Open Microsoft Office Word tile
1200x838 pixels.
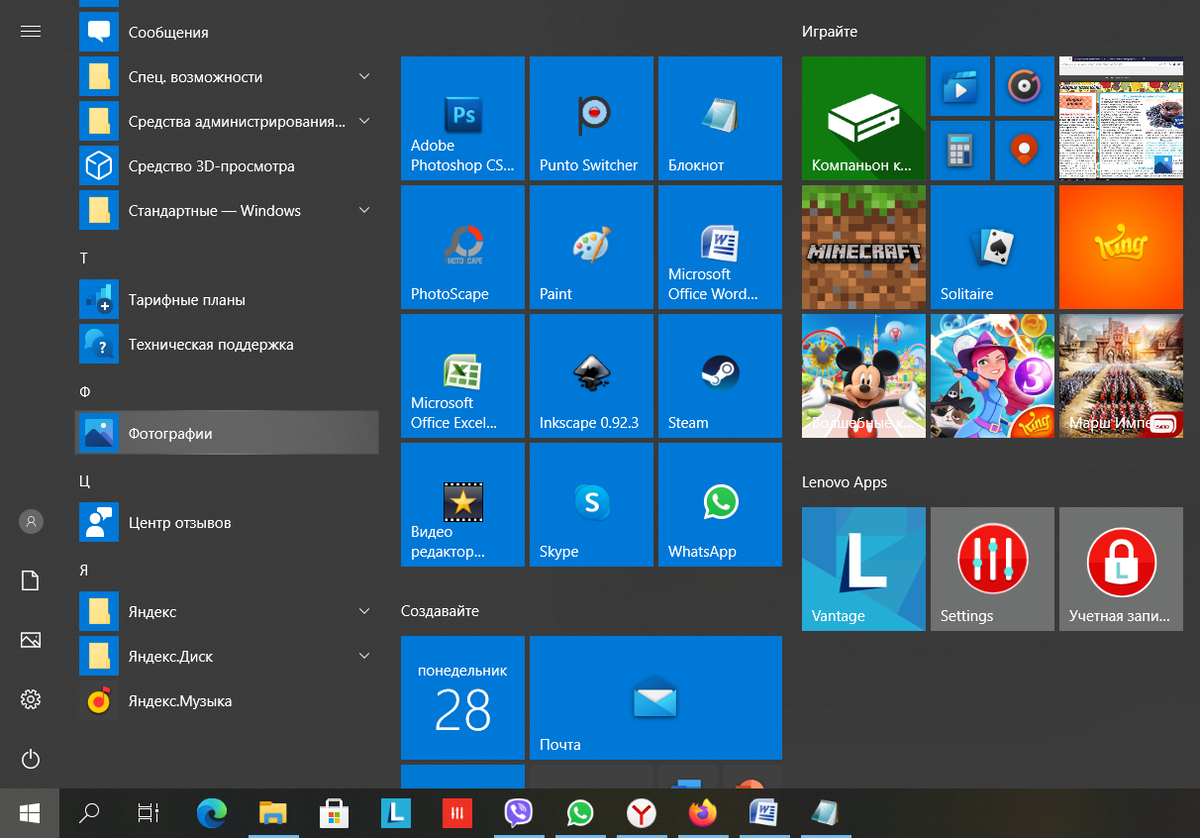point(720,247)
